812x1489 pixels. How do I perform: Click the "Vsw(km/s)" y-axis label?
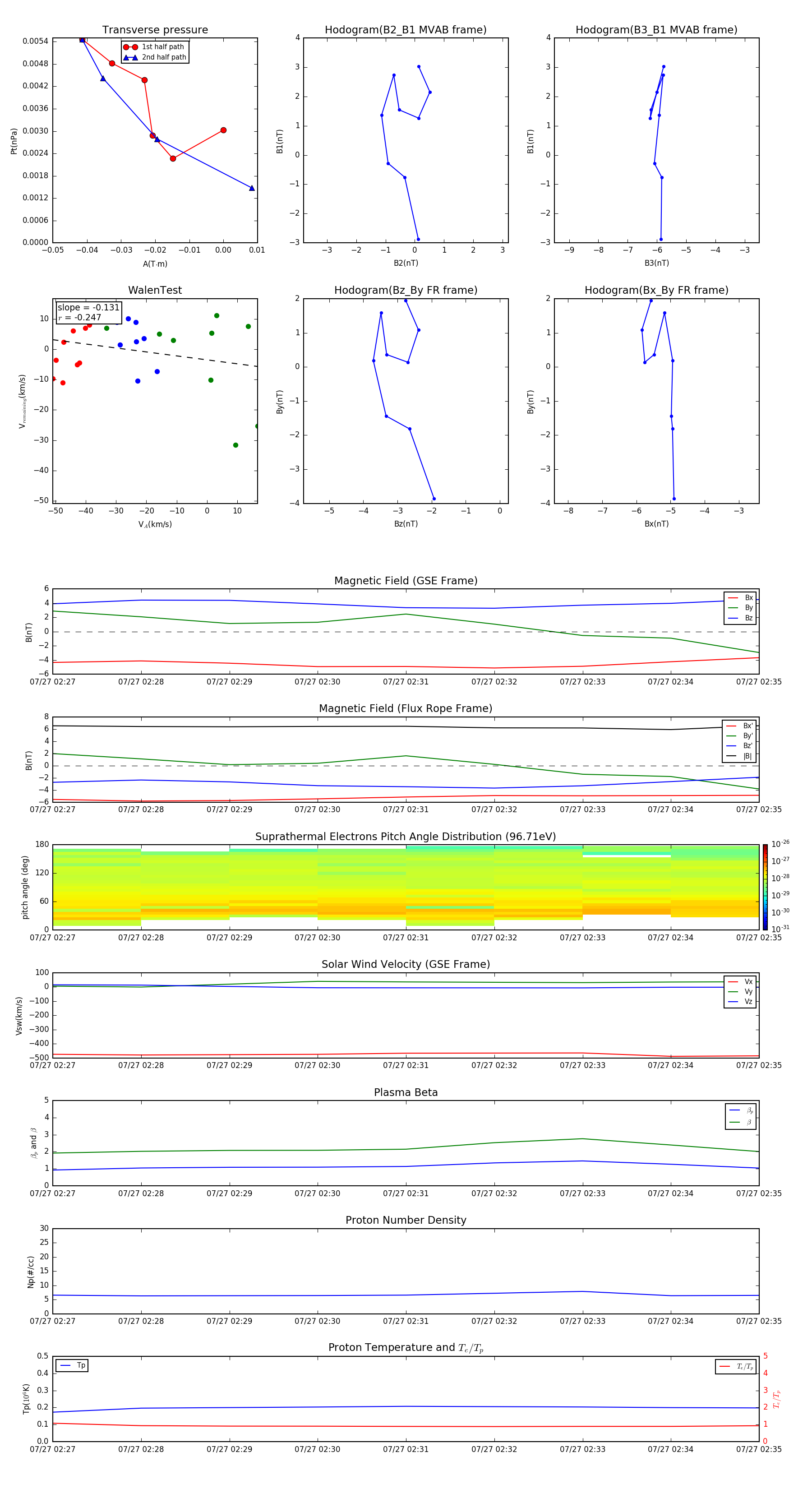tap(18, 1016)
